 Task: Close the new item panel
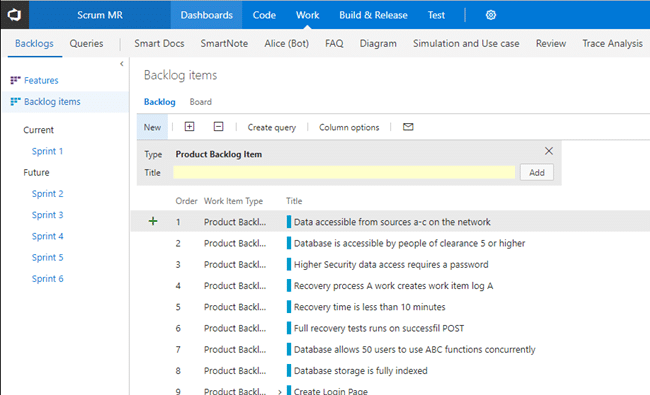[548, 151]
